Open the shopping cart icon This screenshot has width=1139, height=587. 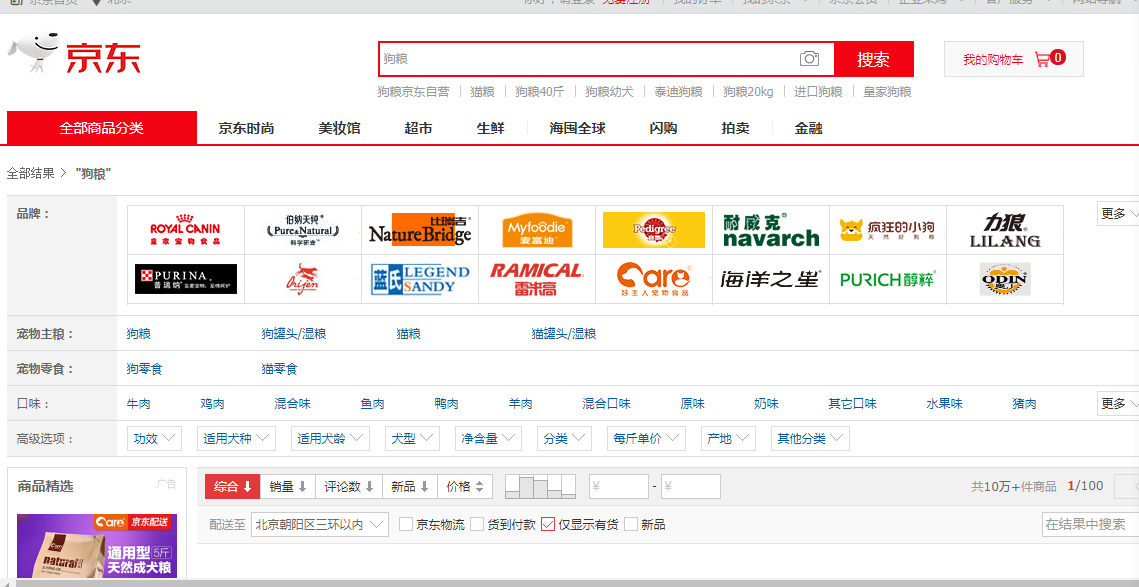1042,59
